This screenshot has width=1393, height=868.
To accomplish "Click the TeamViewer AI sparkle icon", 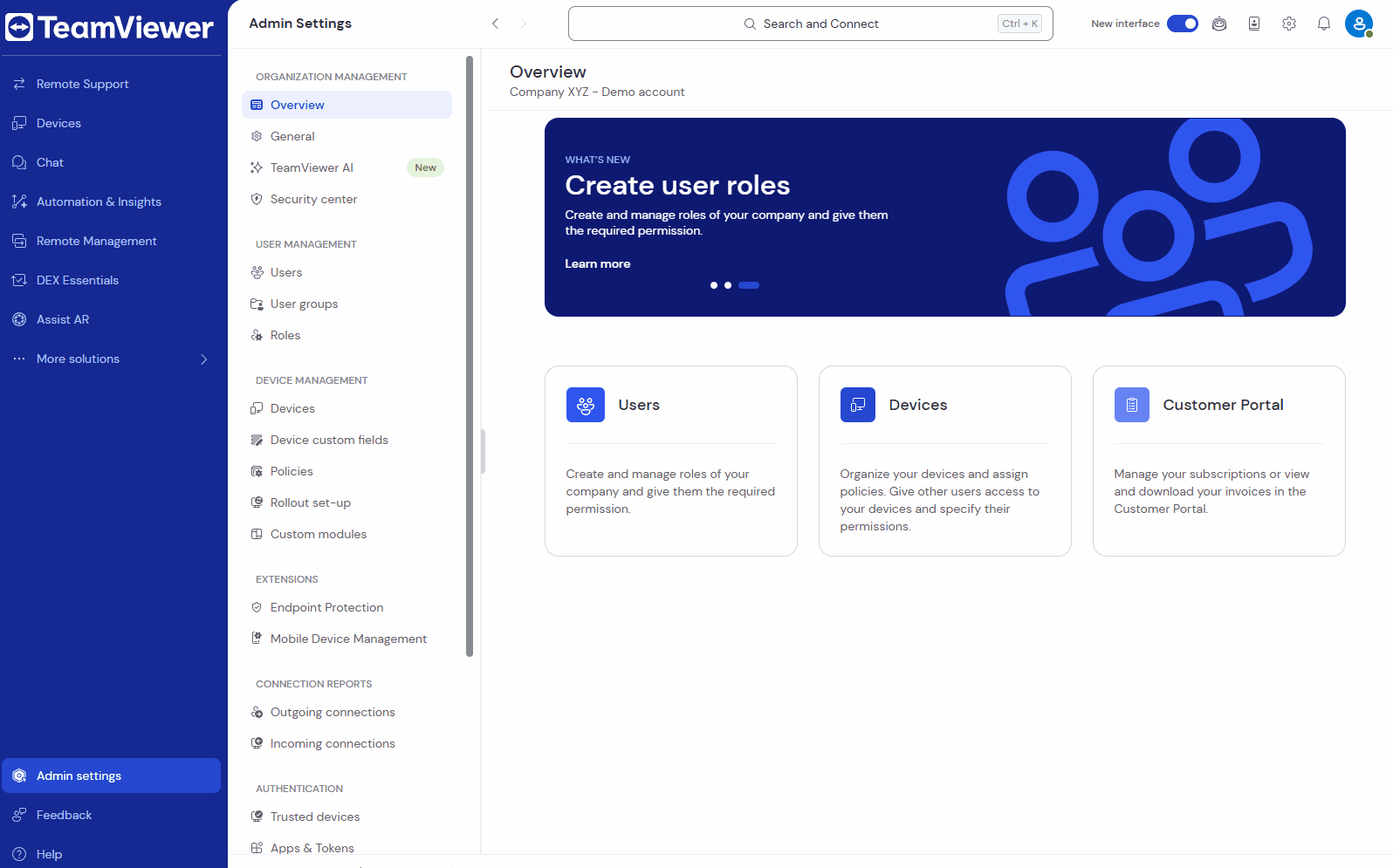I will click(x=257, y=167).
